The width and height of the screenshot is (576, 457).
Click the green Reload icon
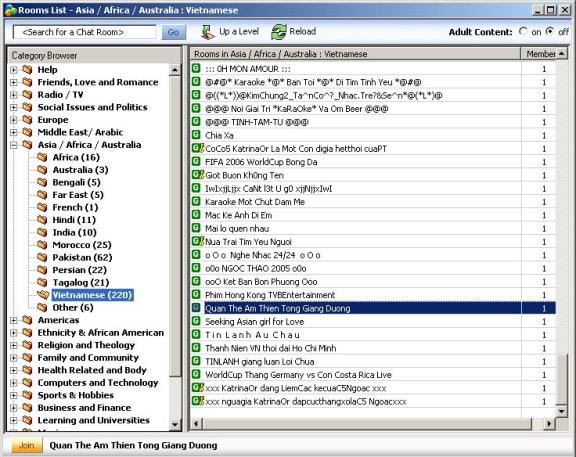tap(279, 32)
